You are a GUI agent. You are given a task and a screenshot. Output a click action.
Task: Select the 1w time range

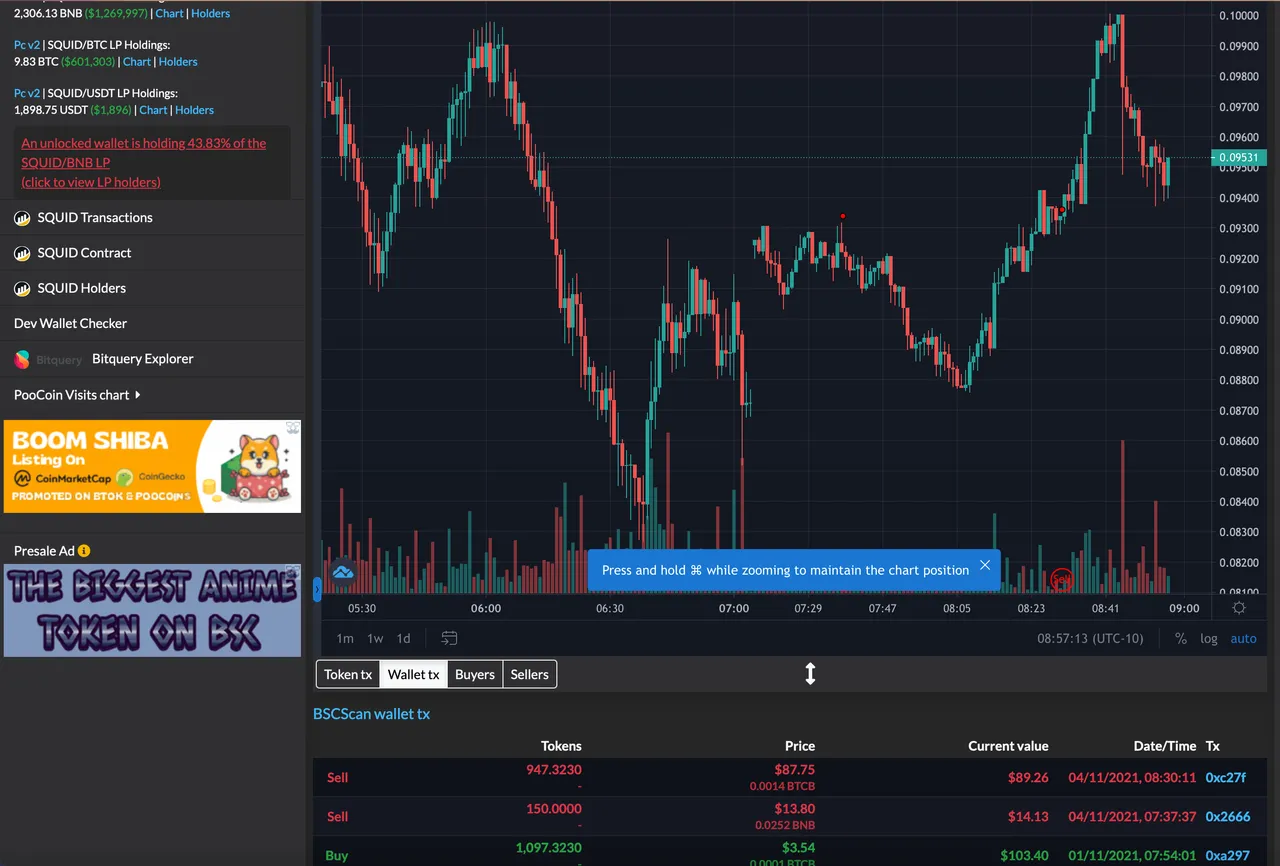[x=375, y=638]
